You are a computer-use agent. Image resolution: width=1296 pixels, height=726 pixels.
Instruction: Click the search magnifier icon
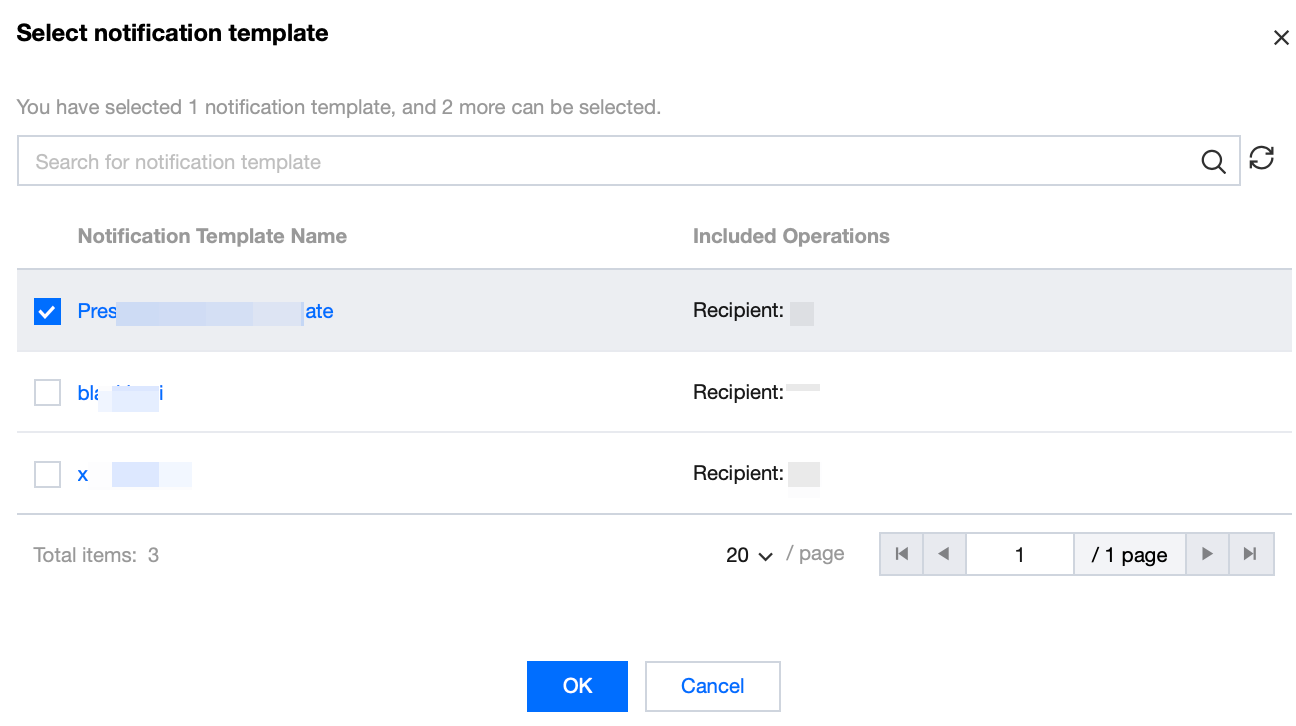pos(1213,162)
